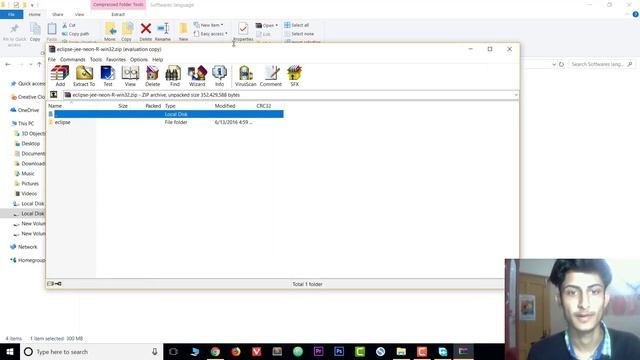The height and width of the screenshot is (360, 640).
Task: Click Explorer Home ribbon tab
Action: tap(35, 14)
